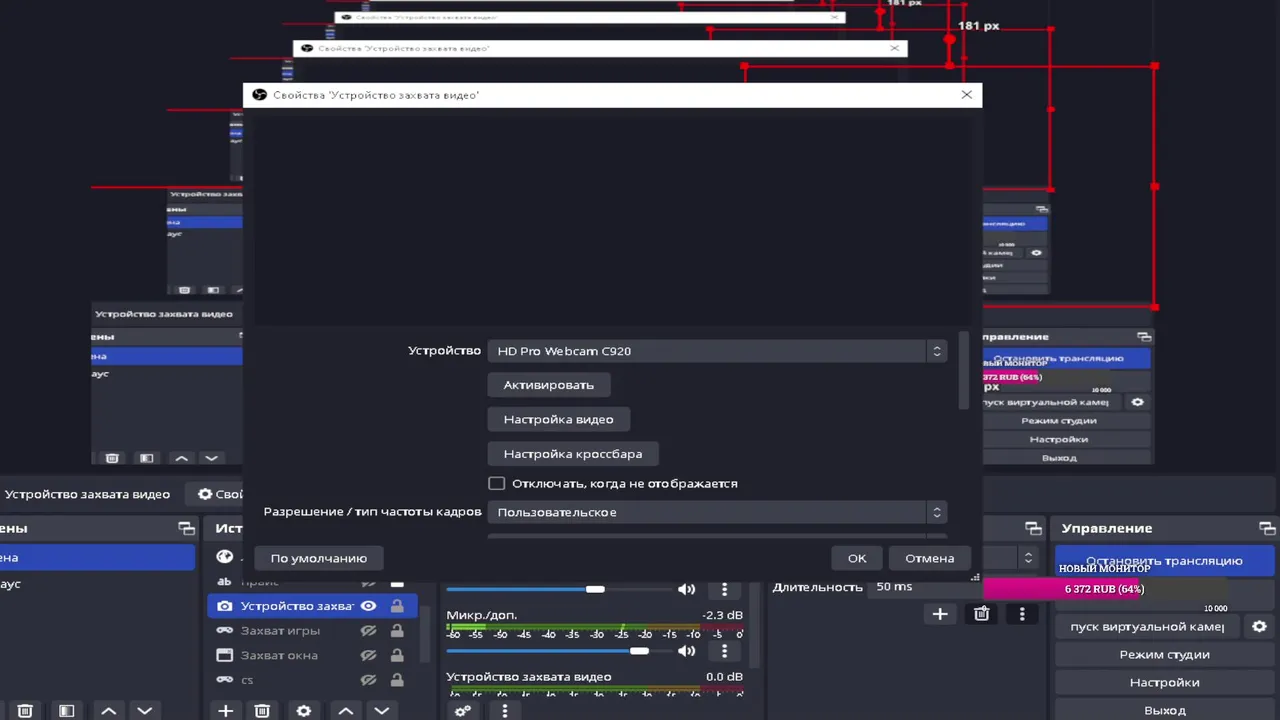Open the Устройство dropdown showing HD Pro Webcam C920
The height and width of the screenshot is (720, 1280).
[x=717, y=351]
